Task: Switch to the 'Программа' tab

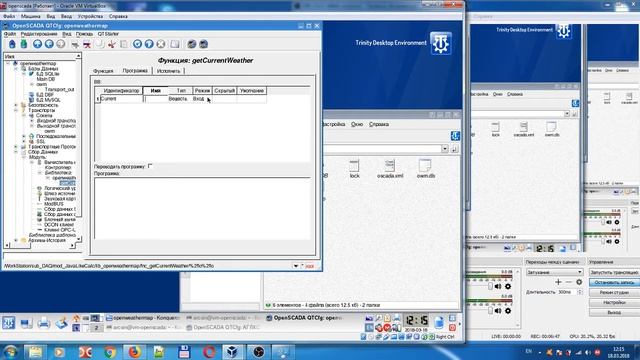Action: tap(135, 71)
